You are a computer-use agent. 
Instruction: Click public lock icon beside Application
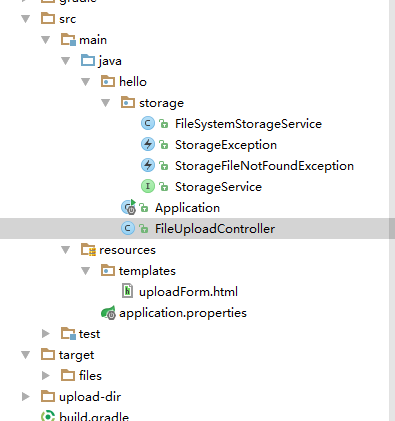143,208
